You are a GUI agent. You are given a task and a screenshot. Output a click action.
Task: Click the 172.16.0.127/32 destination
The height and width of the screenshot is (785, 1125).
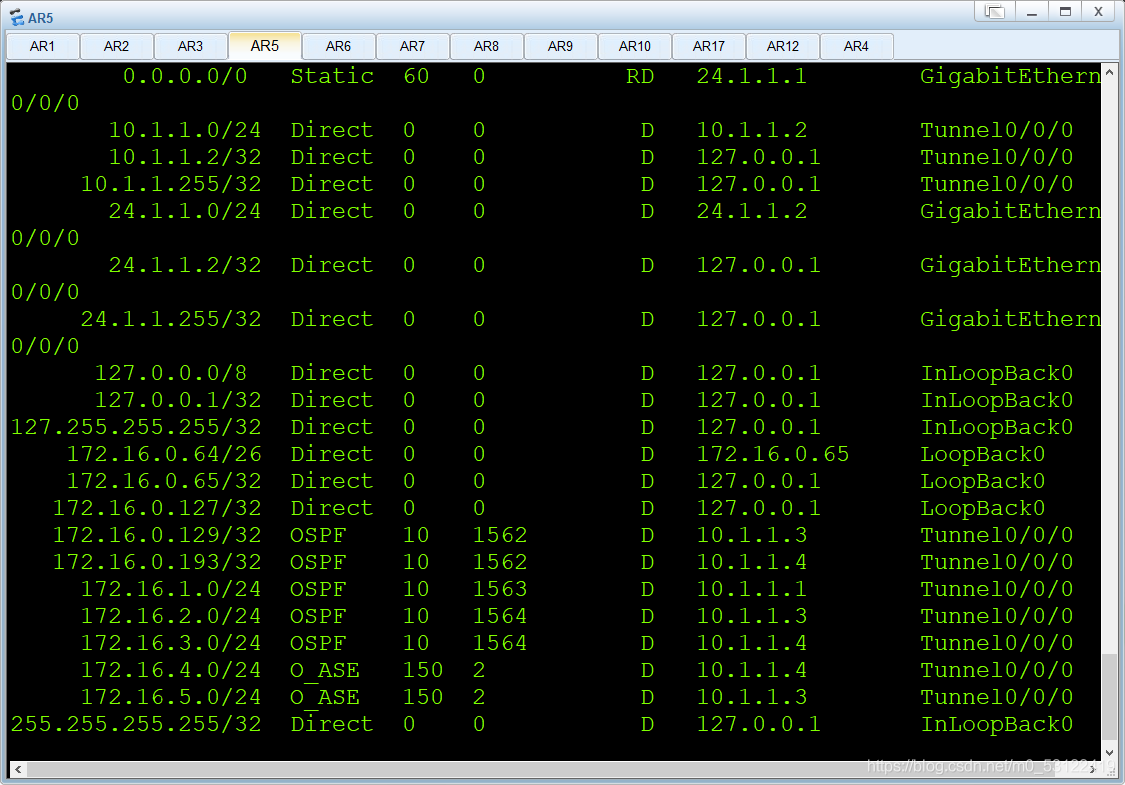(157, 508)
